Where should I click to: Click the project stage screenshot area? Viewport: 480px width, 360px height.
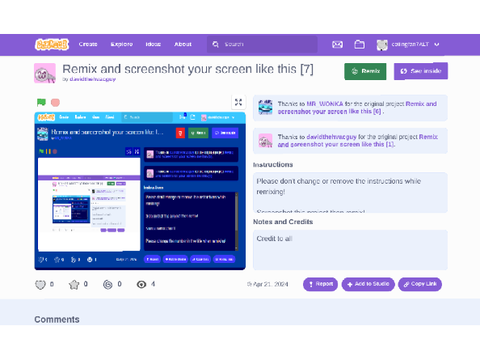[x=140, y=191]
